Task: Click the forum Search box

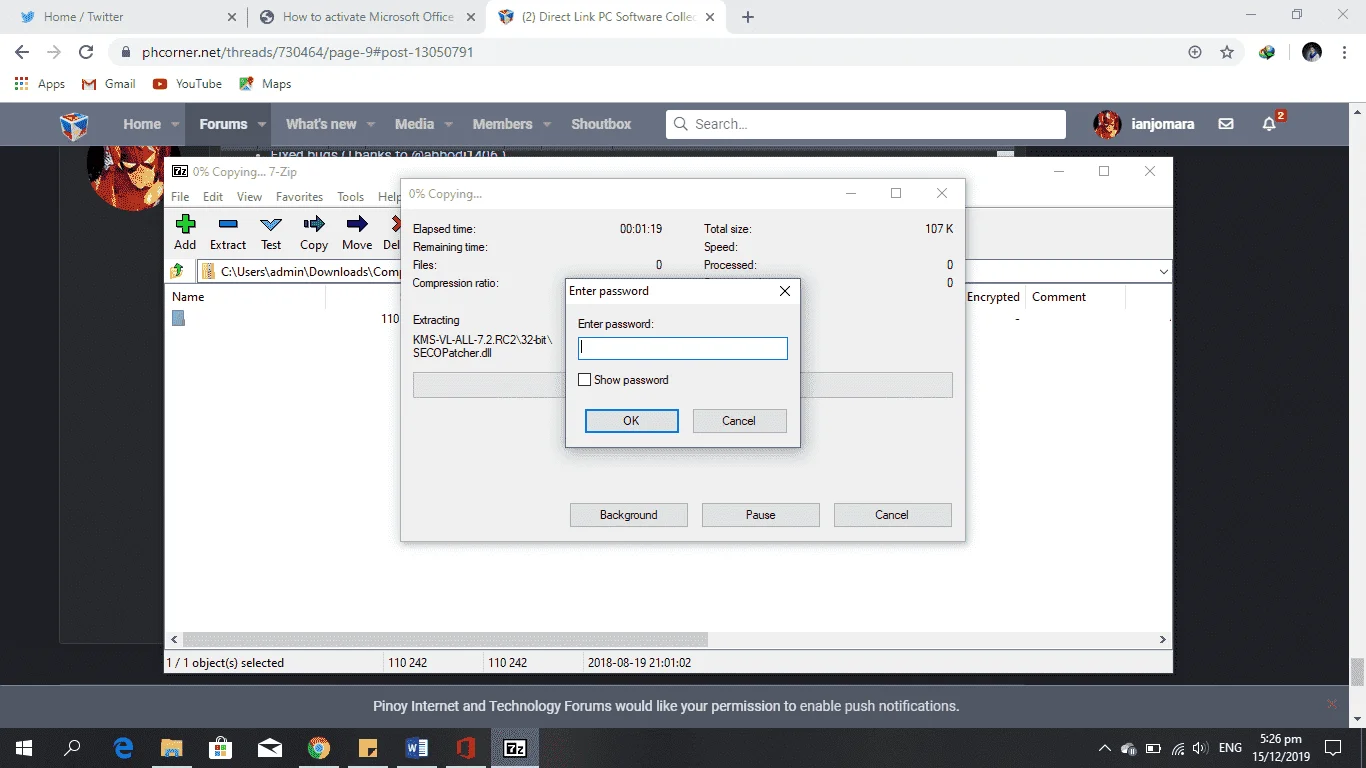Action: 866,124
